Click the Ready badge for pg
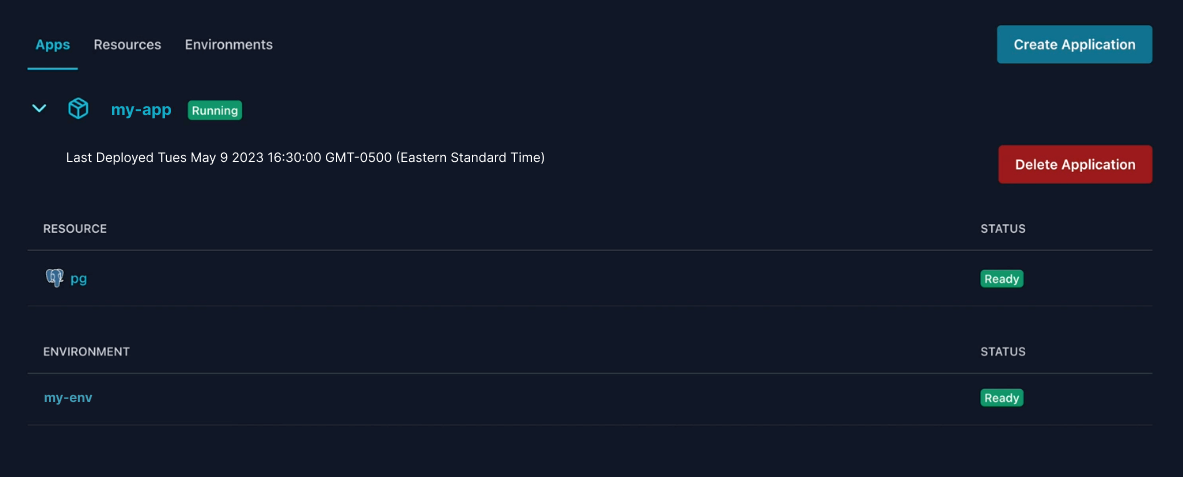1183x477 pixels. click(x=1001, y=279)
